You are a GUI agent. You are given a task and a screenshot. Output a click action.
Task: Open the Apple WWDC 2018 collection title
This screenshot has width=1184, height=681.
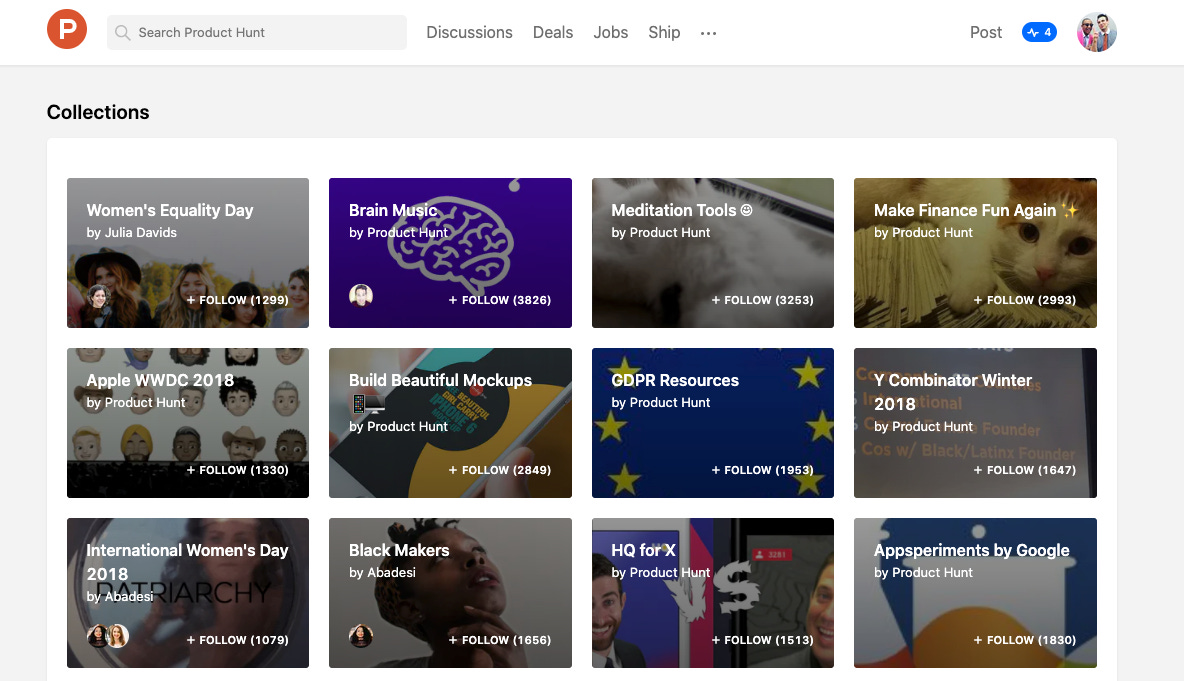click(x=160, y=380)
